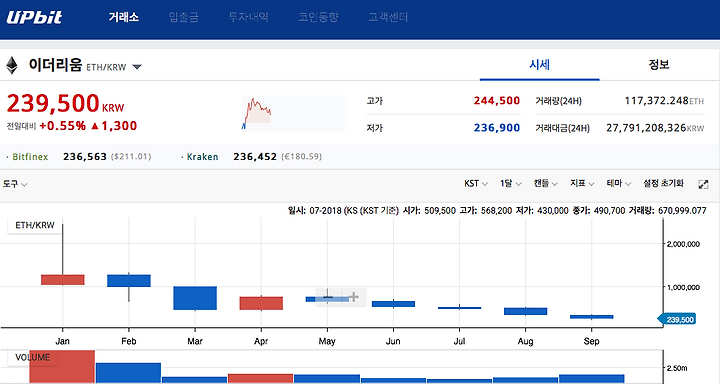Open the KST timezone dropdown
The image size is (720, 384).
pyautogui.click(x=476, y=184)
